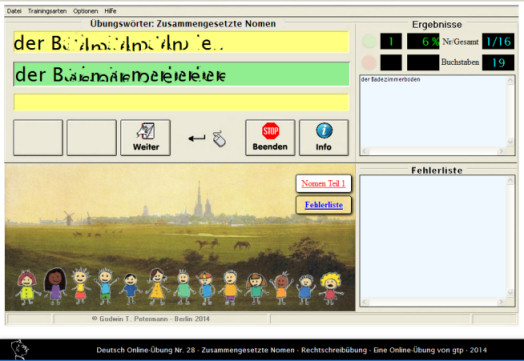Open the Trainingsarten menu
The height and width of the screenshot is (361, 524).
coord(47,11)
